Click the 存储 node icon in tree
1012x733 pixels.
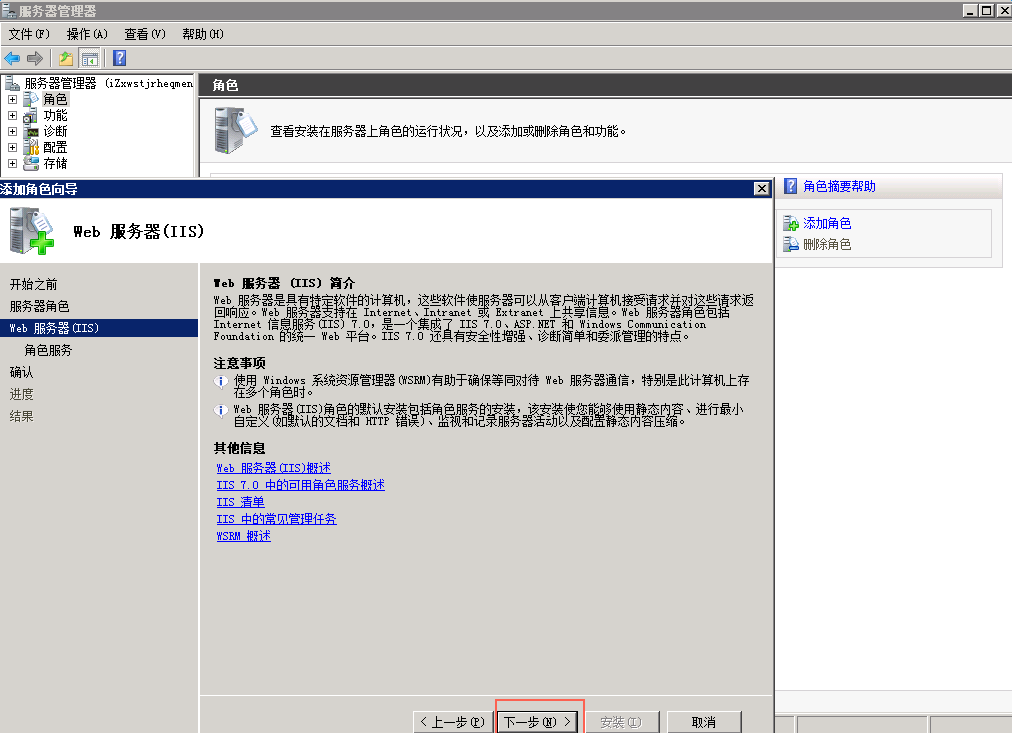pyautogui.click(x=31, y=163)
